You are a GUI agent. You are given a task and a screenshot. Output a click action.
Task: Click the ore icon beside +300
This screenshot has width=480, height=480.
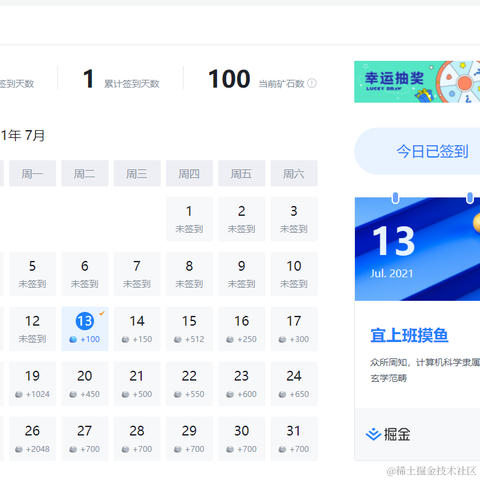pos(282,339)
